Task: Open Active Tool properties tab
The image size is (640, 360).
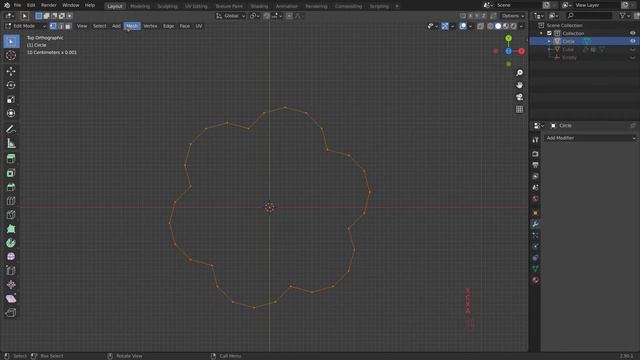Action: (x=535, y=140)
